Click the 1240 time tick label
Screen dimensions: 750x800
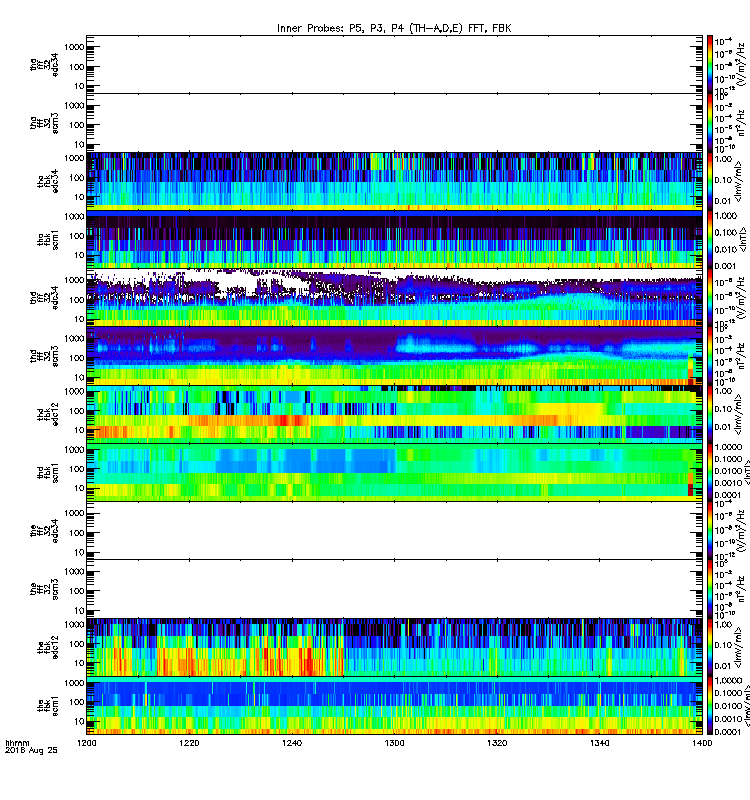(292, 743)
